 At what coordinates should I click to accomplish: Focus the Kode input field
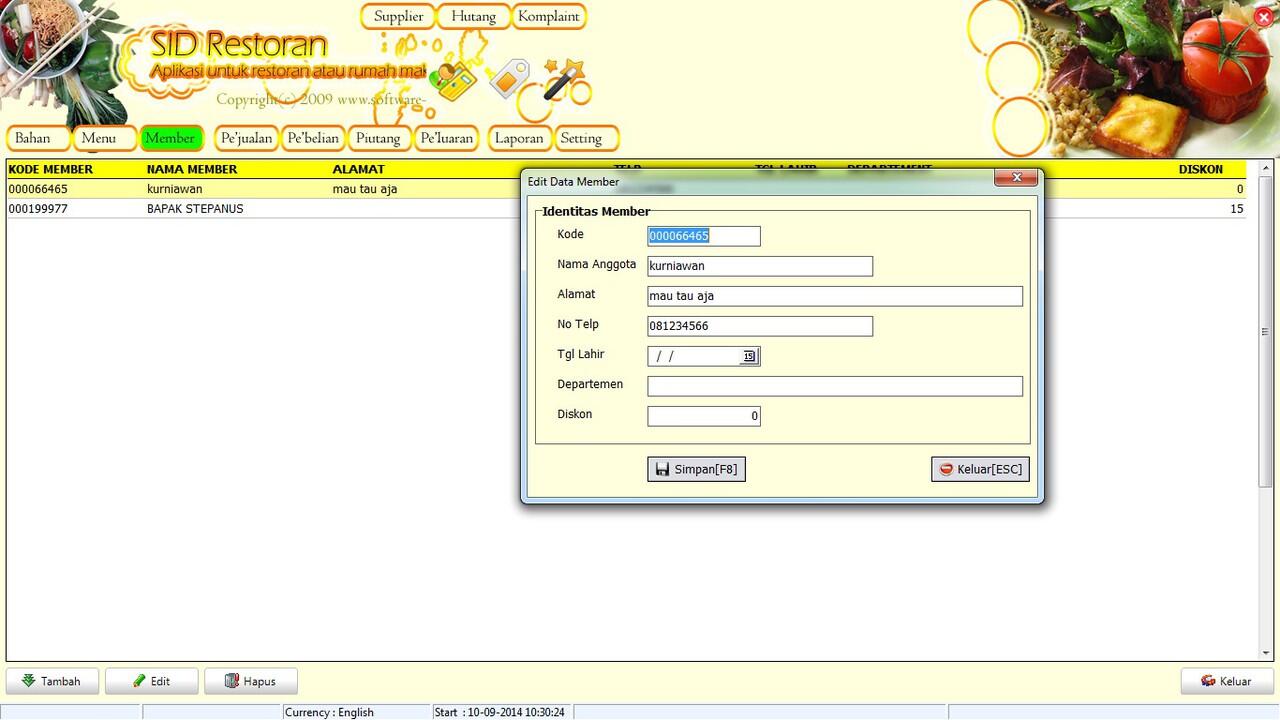click(x=704, y=236)
